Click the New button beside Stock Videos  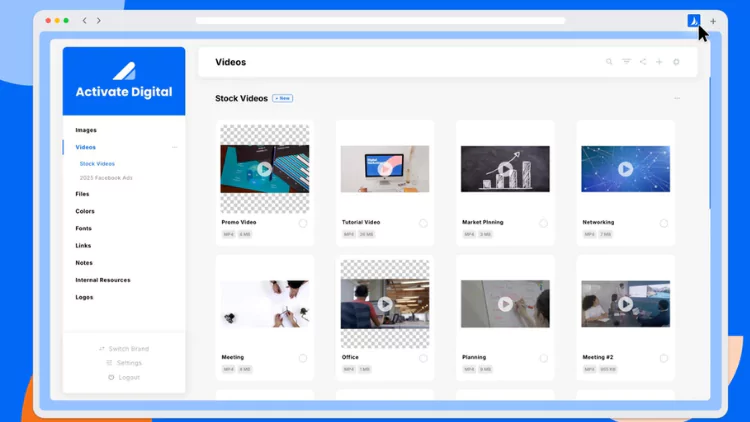[x=283, y=98]
